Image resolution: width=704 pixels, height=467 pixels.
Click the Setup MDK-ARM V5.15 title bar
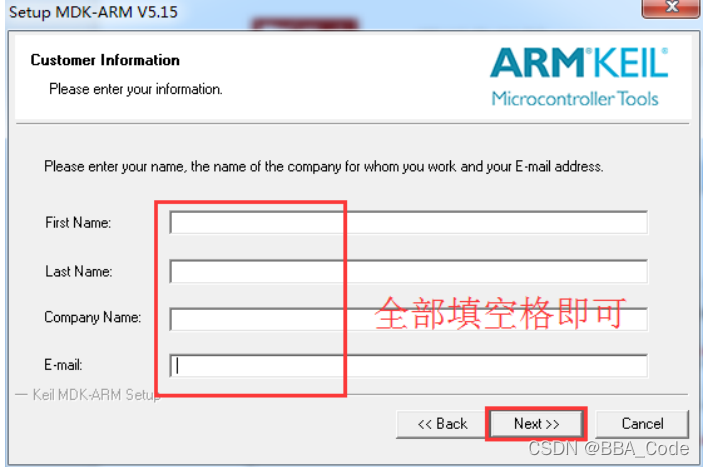(x=93, y=12)
